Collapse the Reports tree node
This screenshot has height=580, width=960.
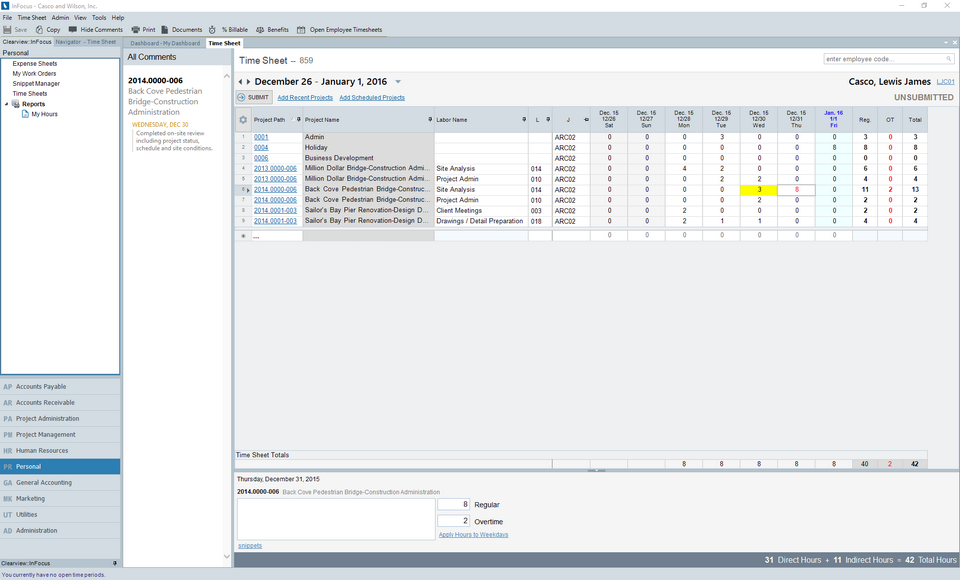[7, 104]
